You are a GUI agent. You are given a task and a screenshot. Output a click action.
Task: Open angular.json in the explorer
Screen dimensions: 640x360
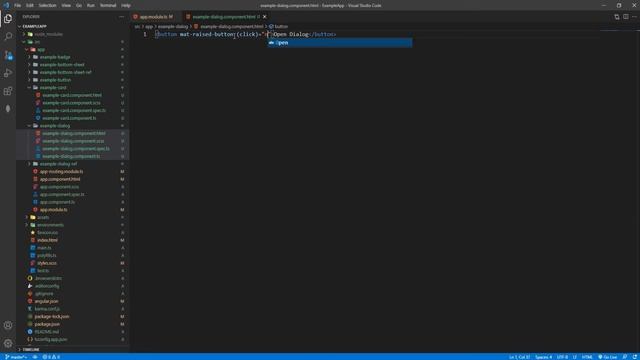coord(46,301)
